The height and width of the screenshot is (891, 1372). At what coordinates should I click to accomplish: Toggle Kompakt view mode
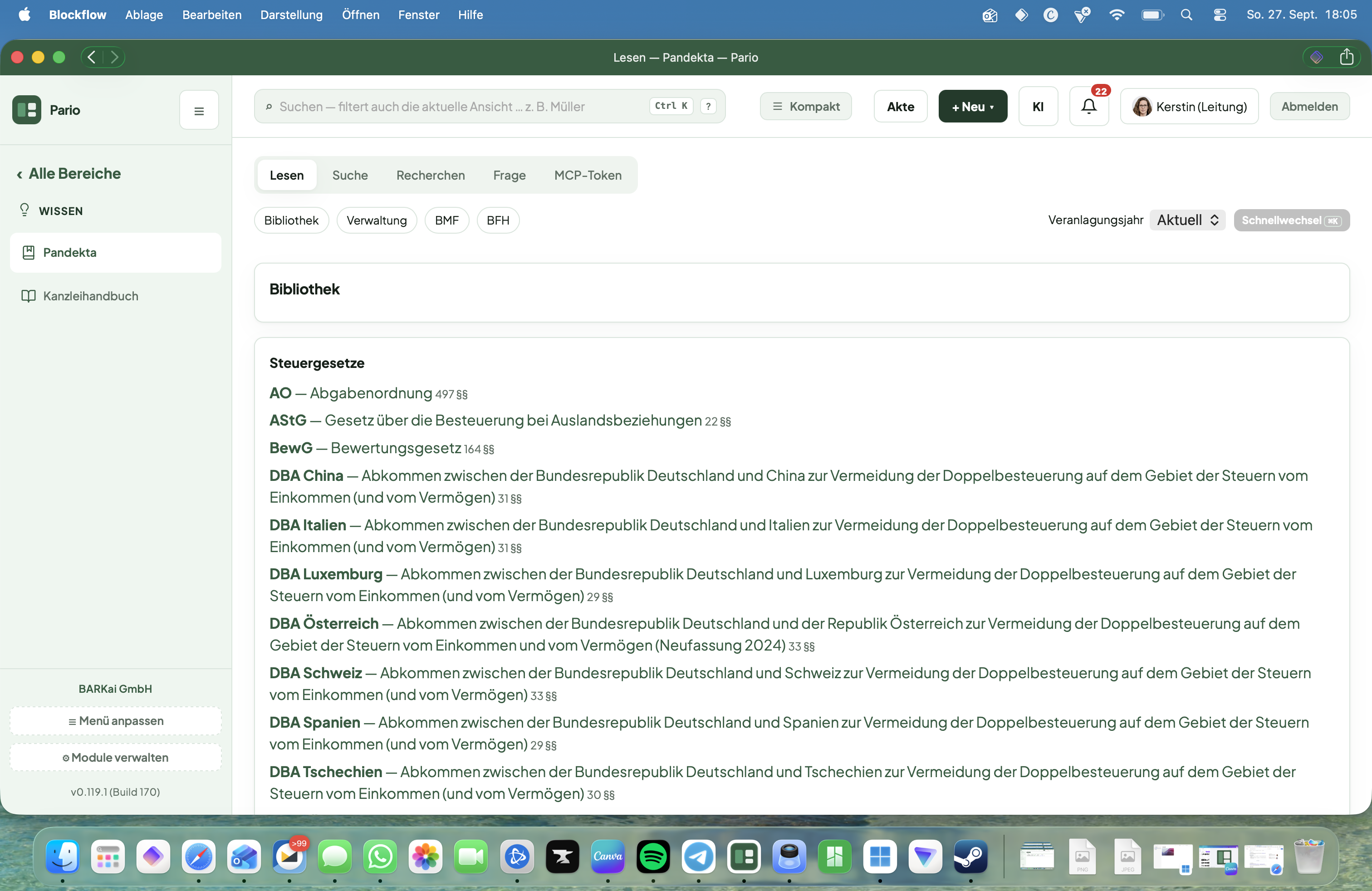point(806,107)
